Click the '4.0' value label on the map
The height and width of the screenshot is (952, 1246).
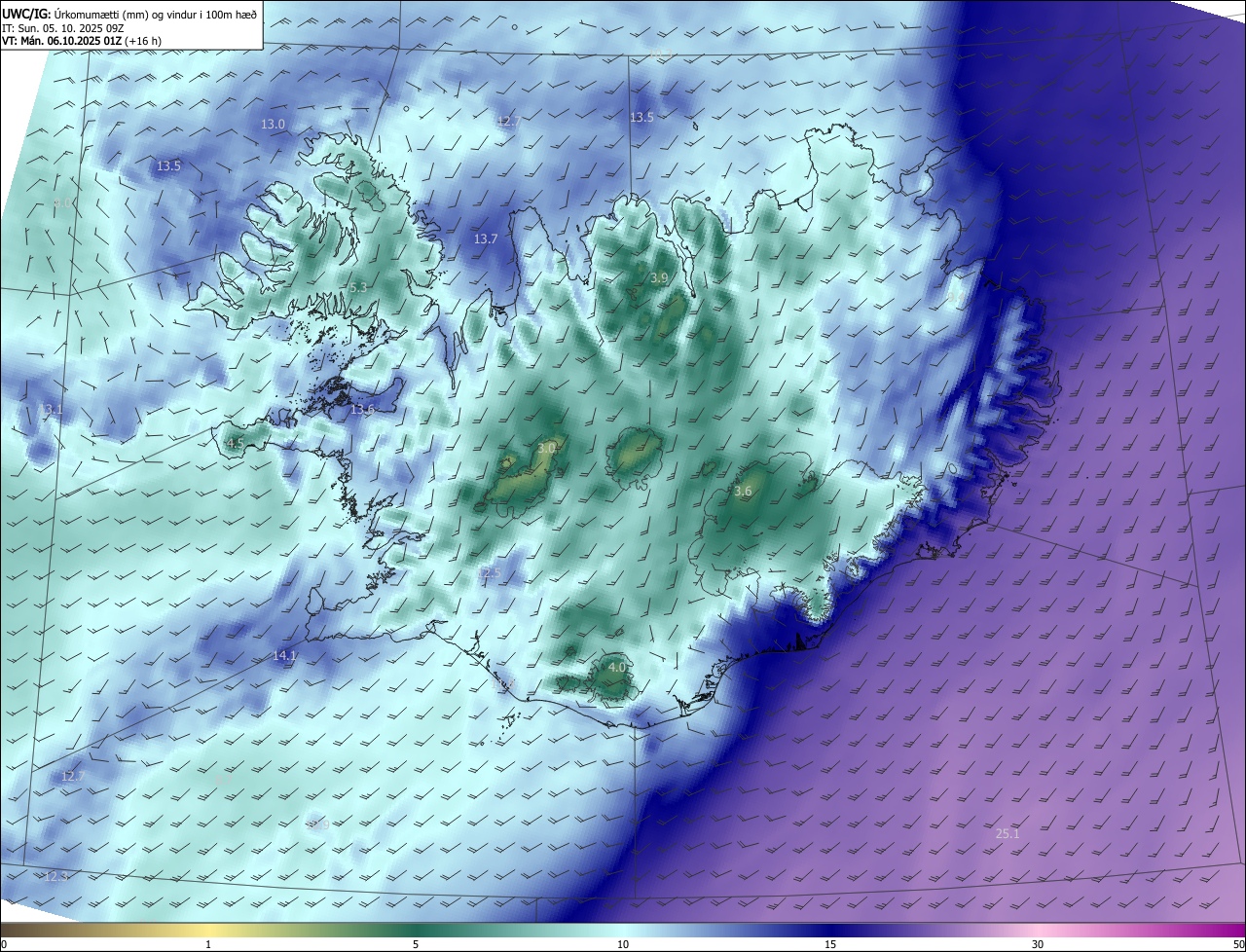point(617,668)
